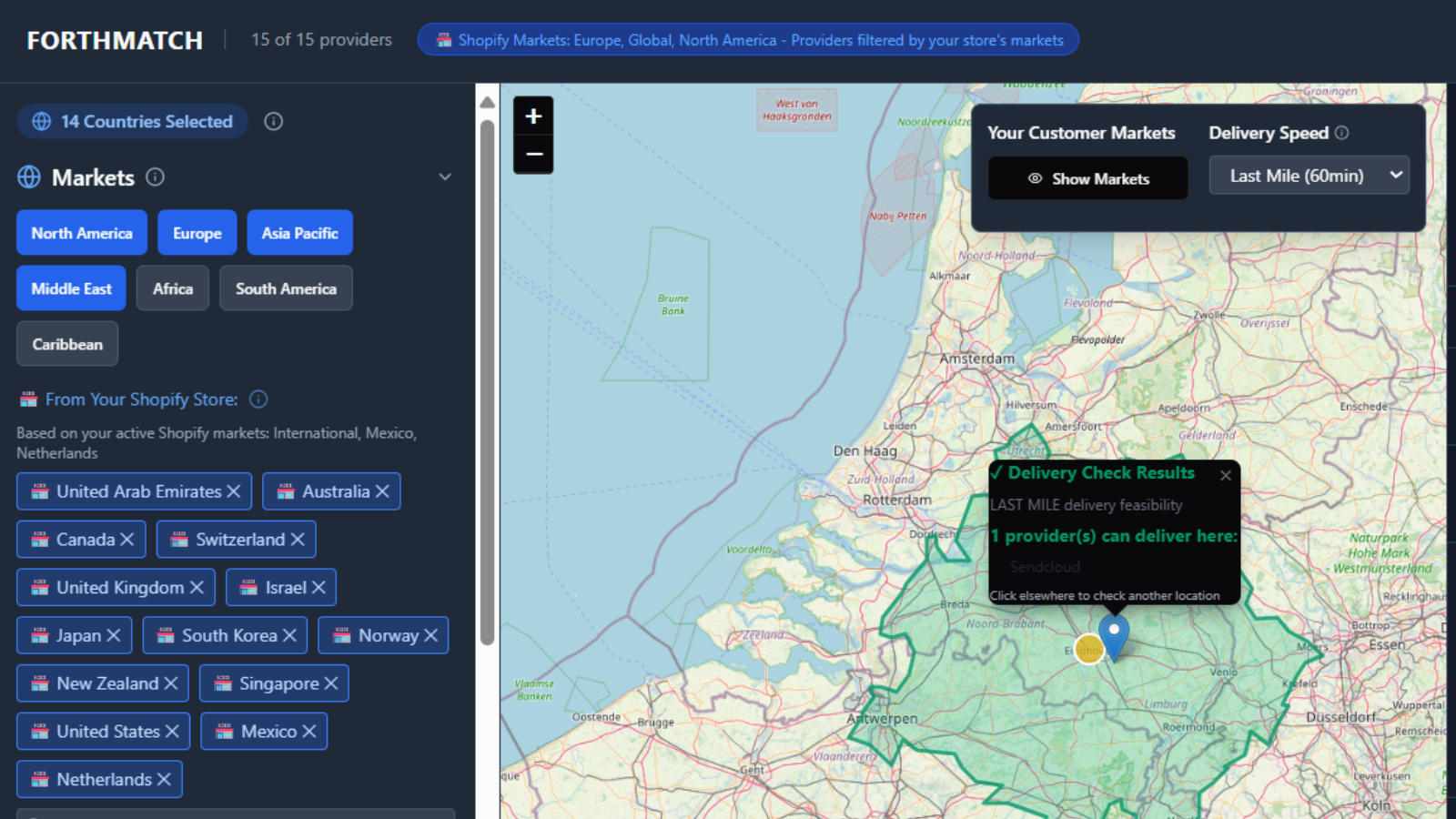
Task: Close the Delivery Check Results popup
Action: coord(1226,475)
